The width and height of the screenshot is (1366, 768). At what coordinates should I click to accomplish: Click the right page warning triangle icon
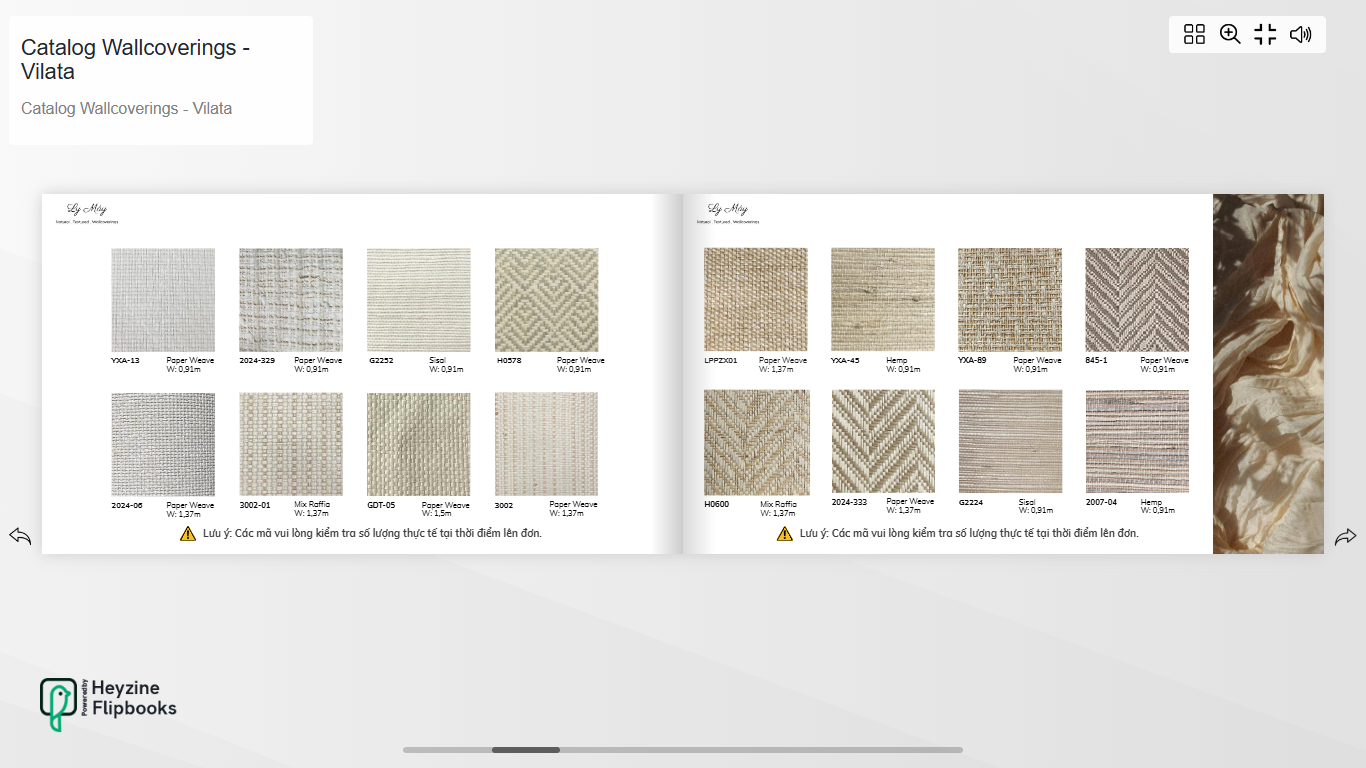[x=785, y=534]
